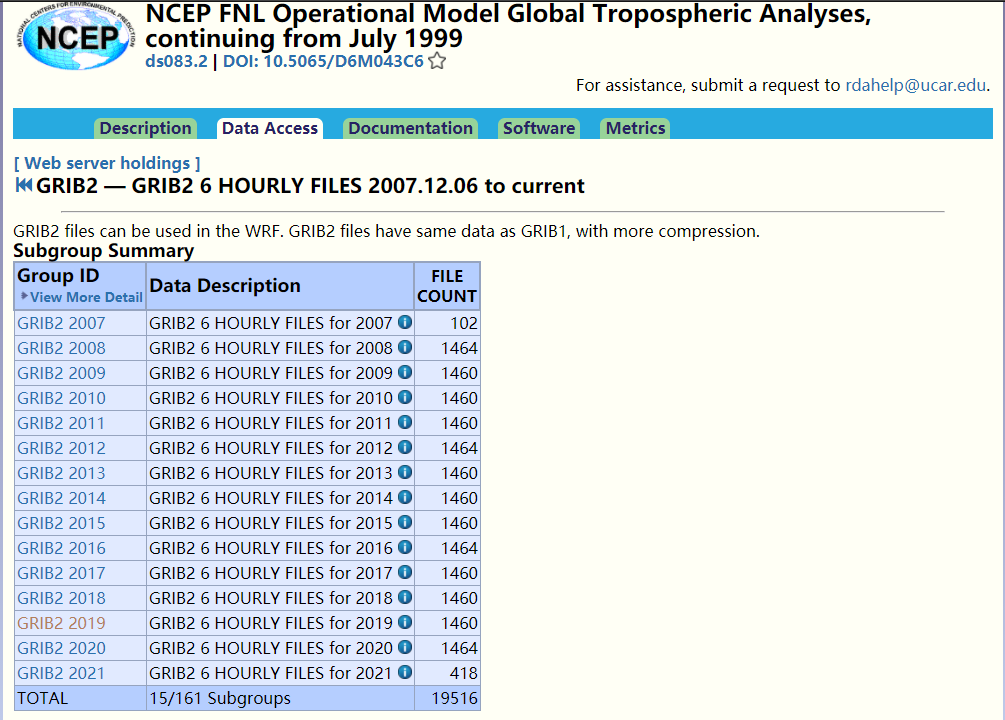Viewport: 1005px width, 720px height.
Task: Open the Documentation tab
Action: 411,128
